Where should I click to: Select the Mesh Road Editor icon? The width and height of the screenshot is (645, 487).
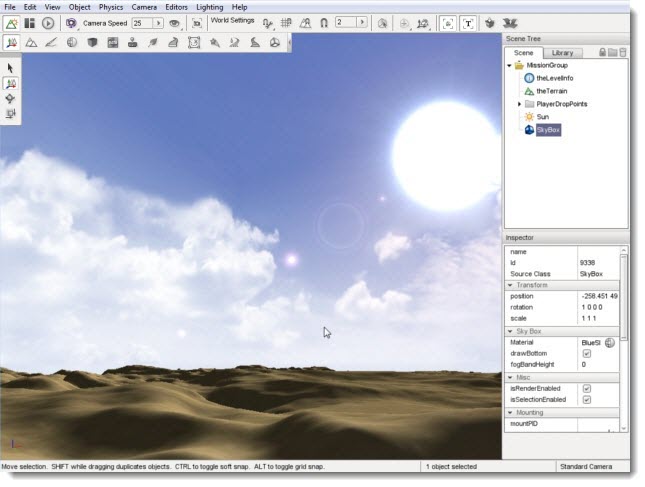(x=173, y=42)
